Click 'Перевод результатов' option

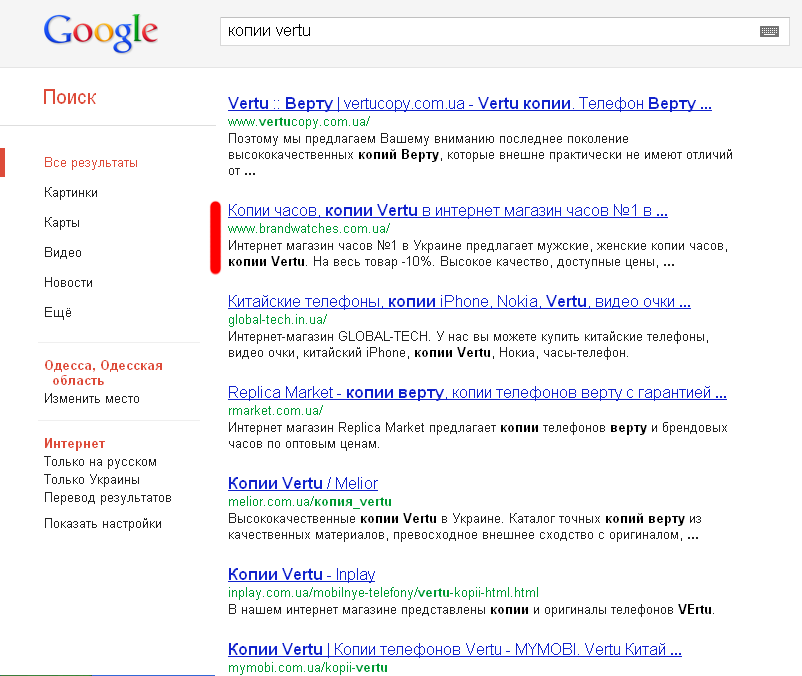tap(107, 498)
